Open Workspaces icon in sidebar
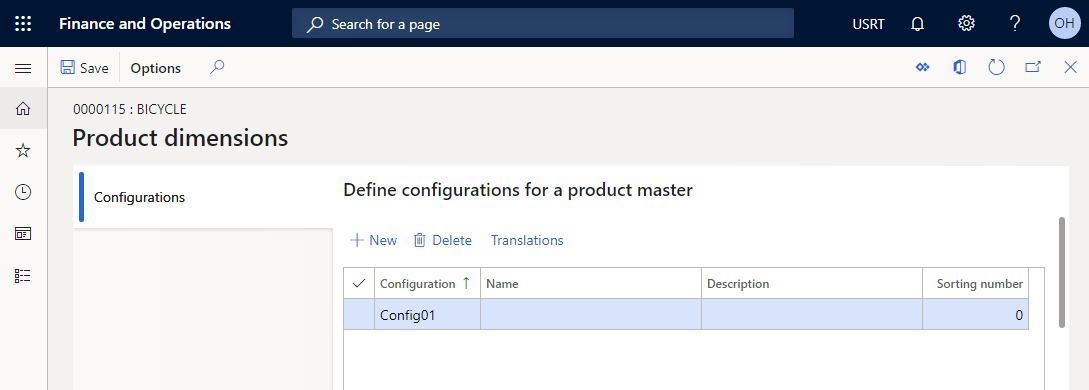This screenshot has height=390, width=1089. coord(23,234)
